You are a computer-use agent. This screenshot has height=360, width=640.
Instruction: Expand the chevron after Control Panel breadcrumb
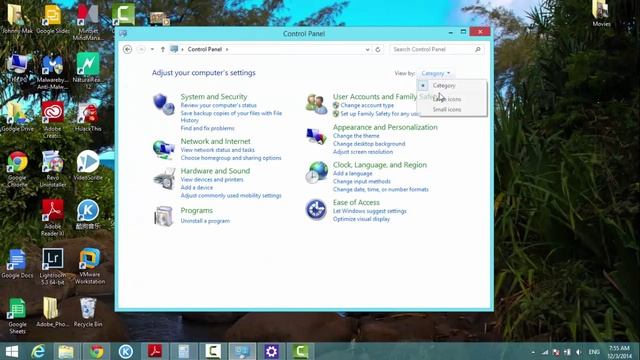tap(227, 49)
